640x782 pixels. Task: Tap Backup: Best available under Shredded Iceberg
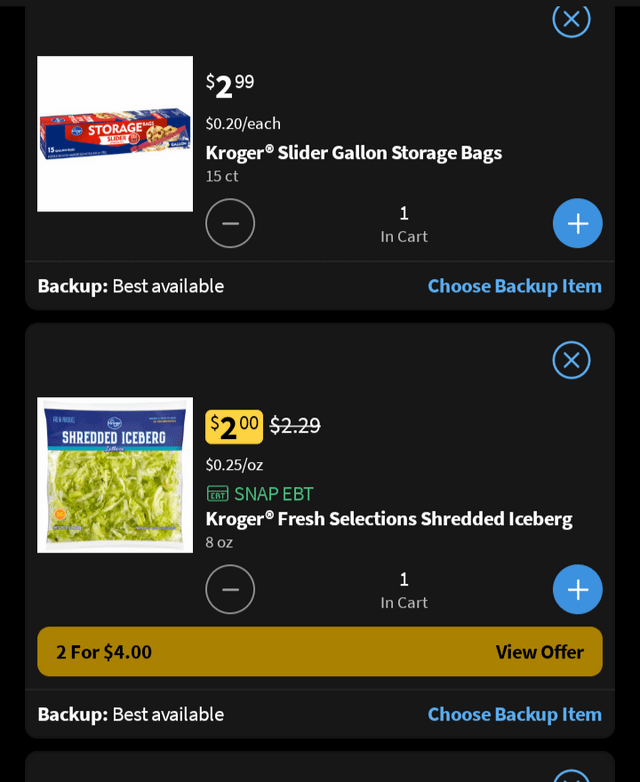click(x=131, y=714)
